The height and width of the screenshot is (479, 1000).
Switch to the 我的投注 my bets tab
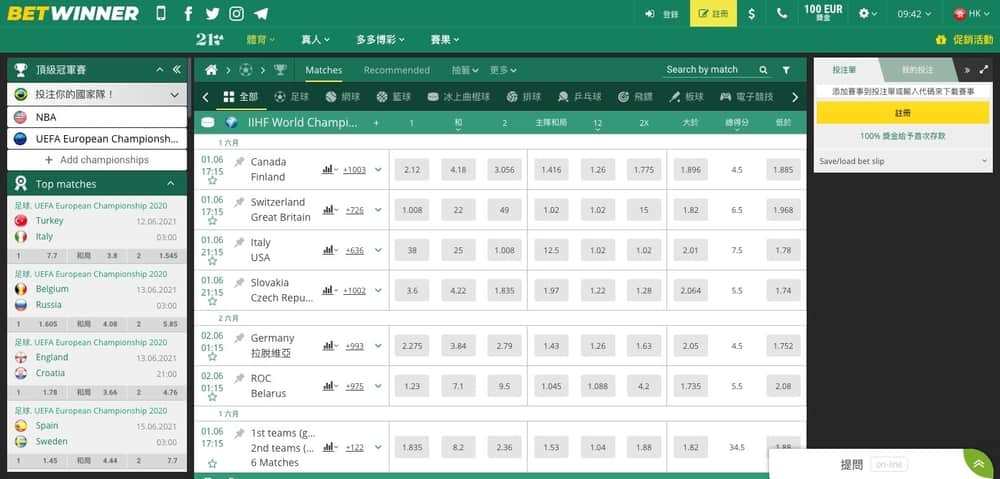[x=917, y=70]
